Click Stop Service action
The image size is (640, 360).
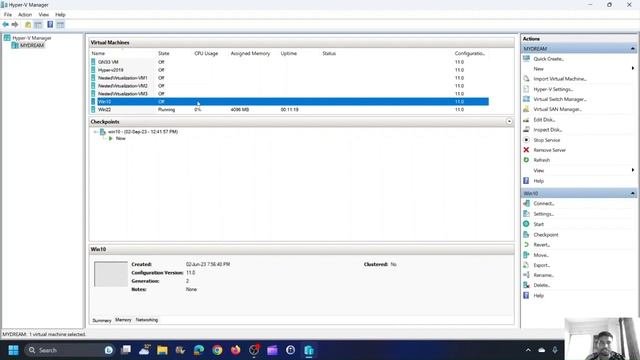(547, 140)
